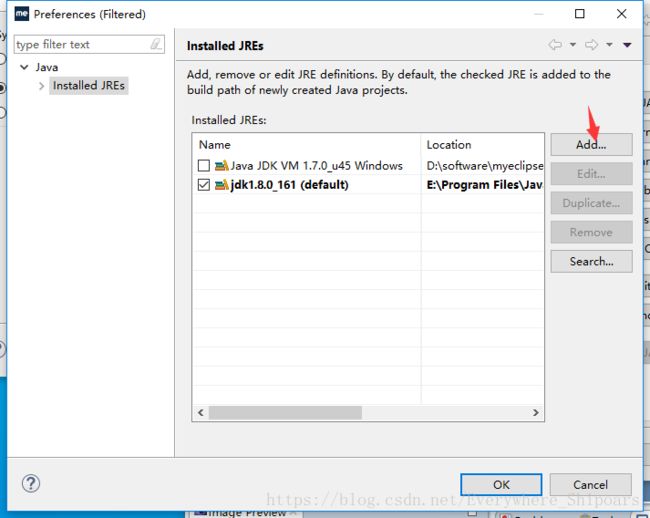Select the jdk1.8.0_161 (default) row
This screenshot has height=518, width=650.
pyautogui.click(x=368, y=185)
